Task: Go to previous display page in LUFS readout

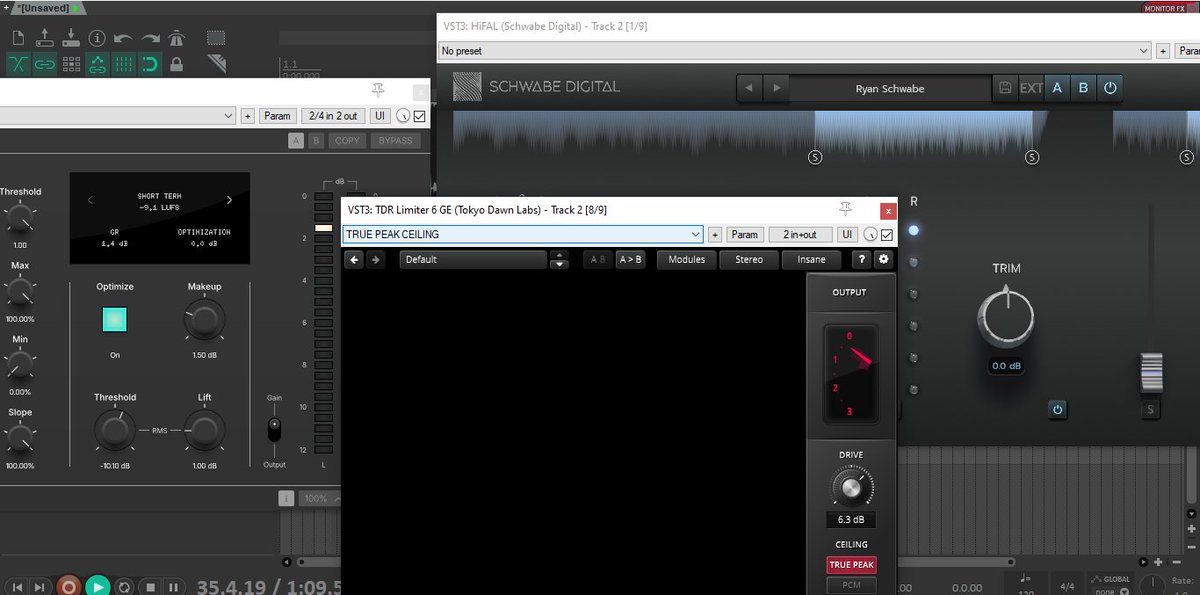Action: 91,200
